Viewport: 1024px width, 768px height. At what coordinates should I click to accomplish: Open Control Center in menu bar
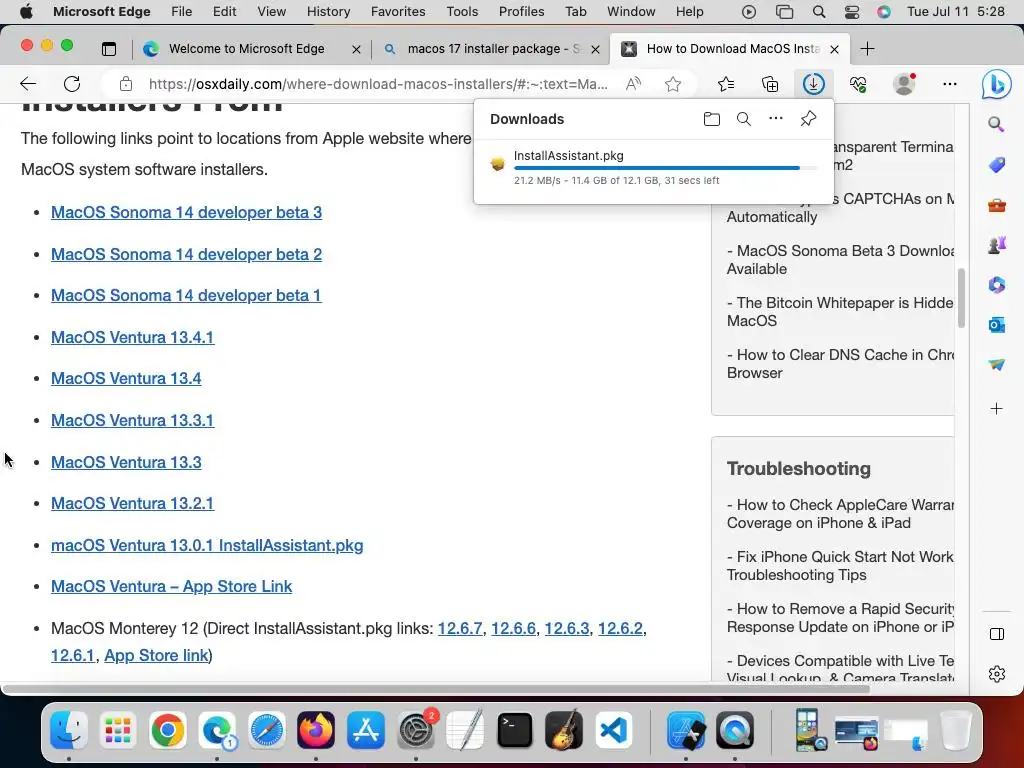852,12
